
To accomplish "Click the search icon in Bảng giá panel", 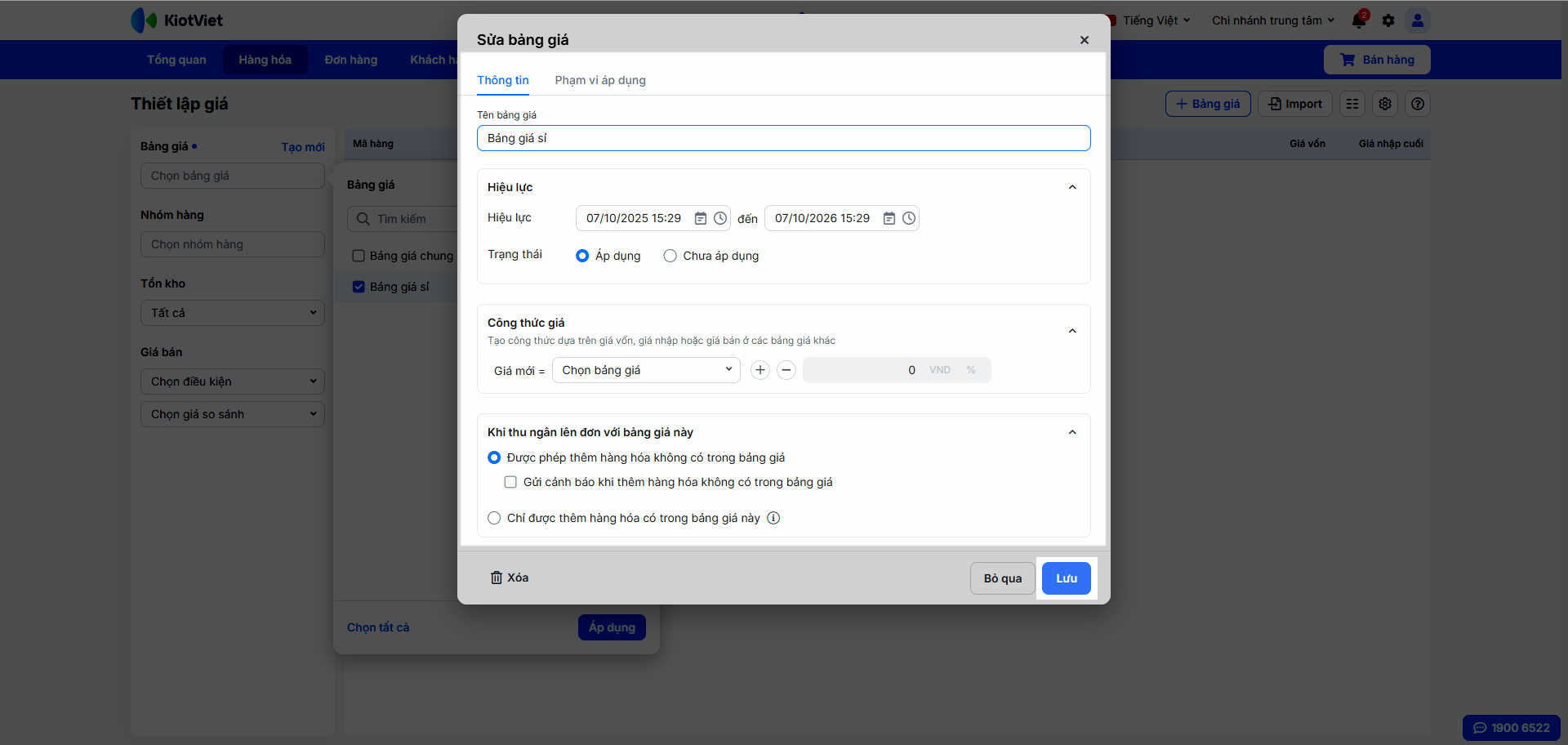I will coord(363,219).
